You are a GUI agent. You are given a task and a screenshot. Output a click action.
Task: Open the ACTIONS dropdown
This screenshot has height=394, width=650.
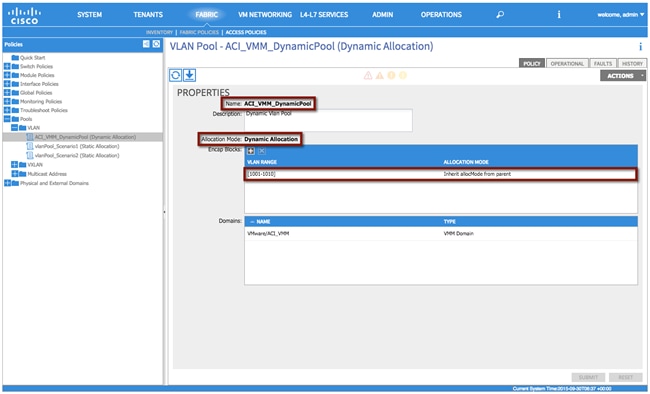(623, 76)
